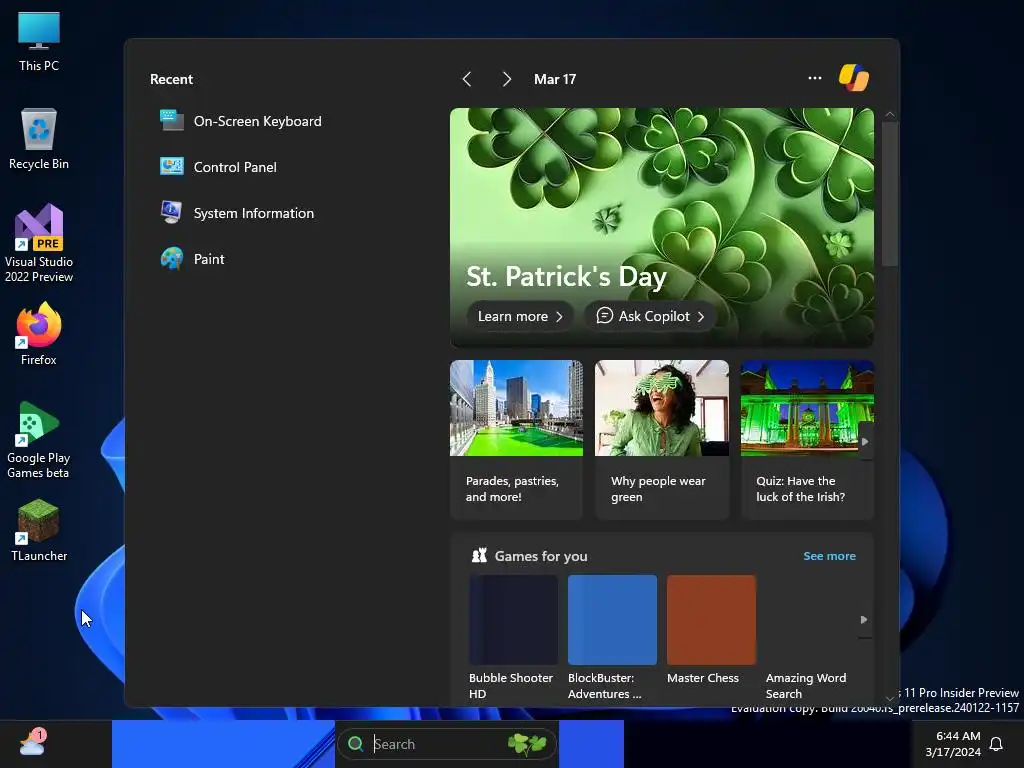1024x768 pixels.
Task: Click the magnifier icon in search box
Action: 356,744
